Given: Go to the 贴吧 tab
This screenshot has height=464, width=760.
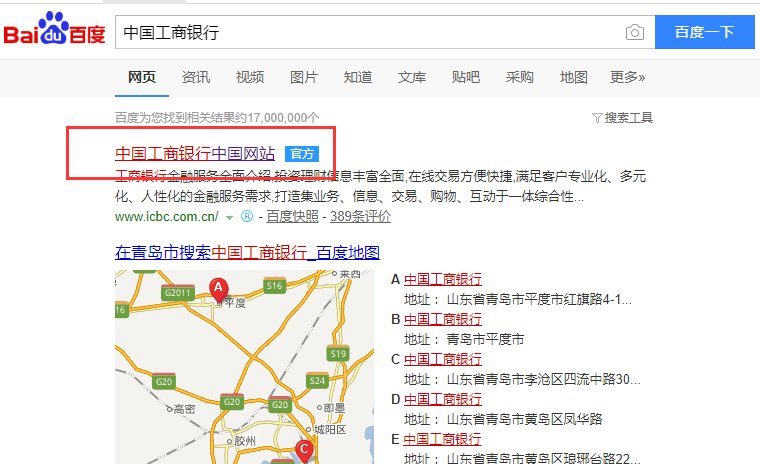Looking at the screenshot, I should pos(466,77).
